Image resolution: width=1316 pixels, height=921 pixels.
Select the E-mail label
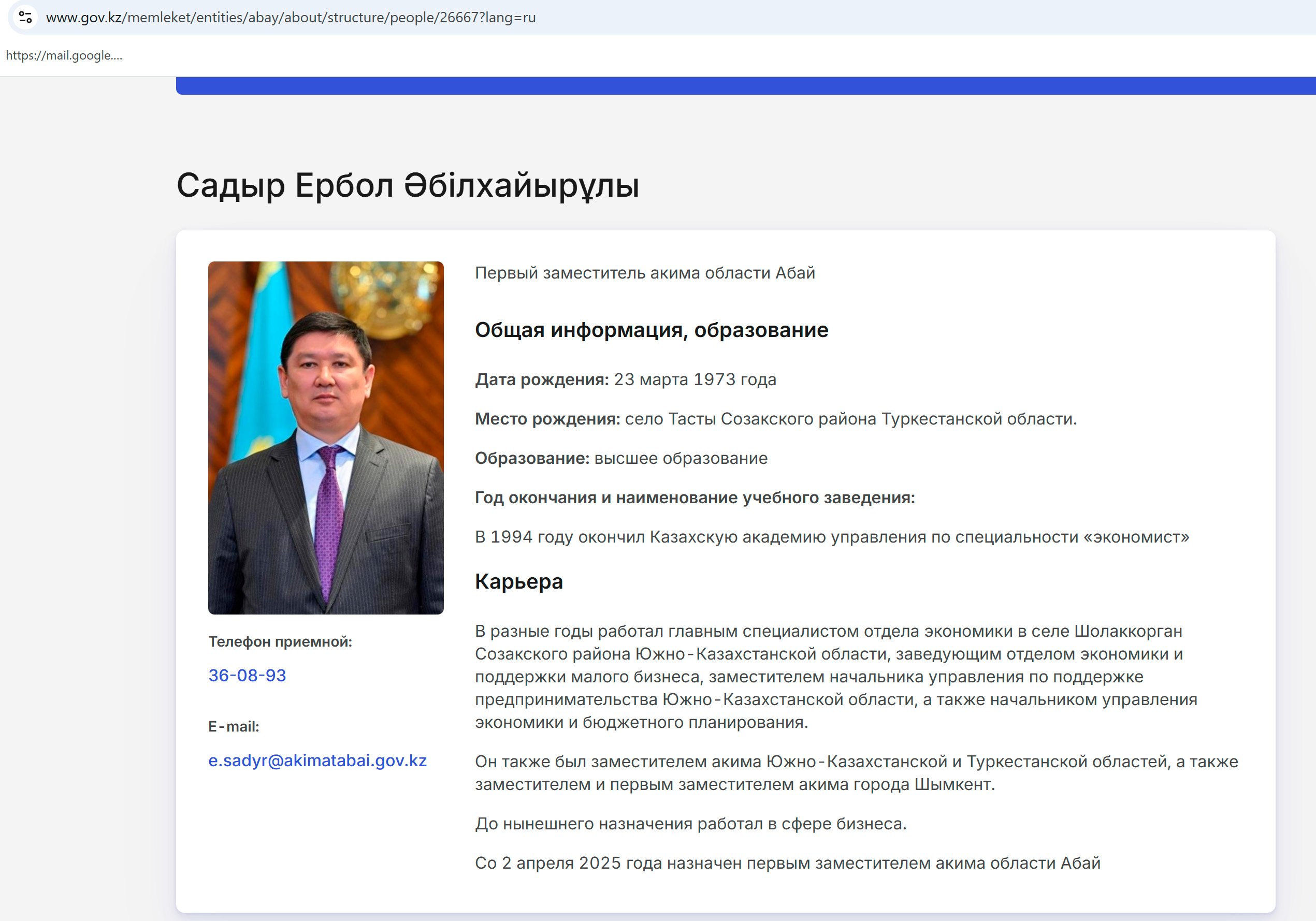coord(234,727)
